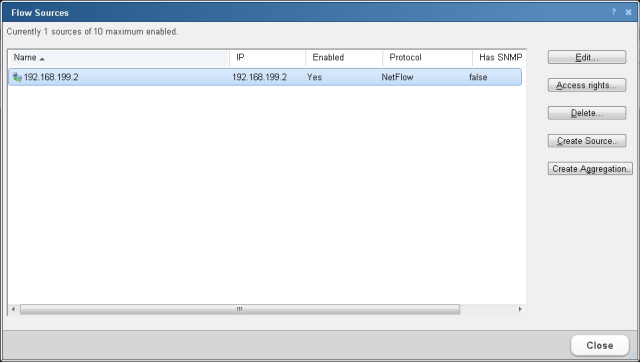Open Access rights settings
Viewport: 640px width, 362px height.
[587, 85]
